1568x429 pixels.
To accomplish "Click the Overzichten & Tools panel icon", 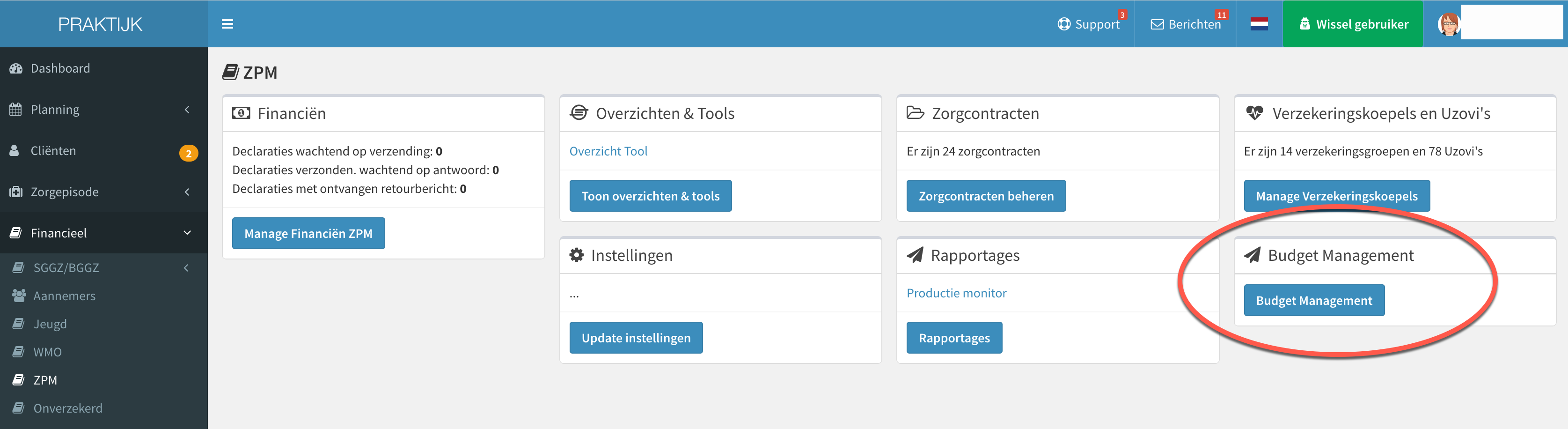I will click(579, 113).
